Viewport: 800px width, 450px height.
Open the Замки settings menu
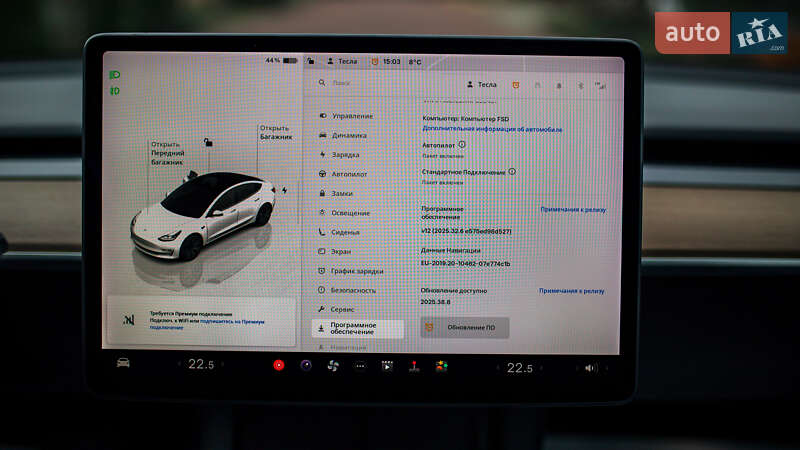[x=336, y=193]
